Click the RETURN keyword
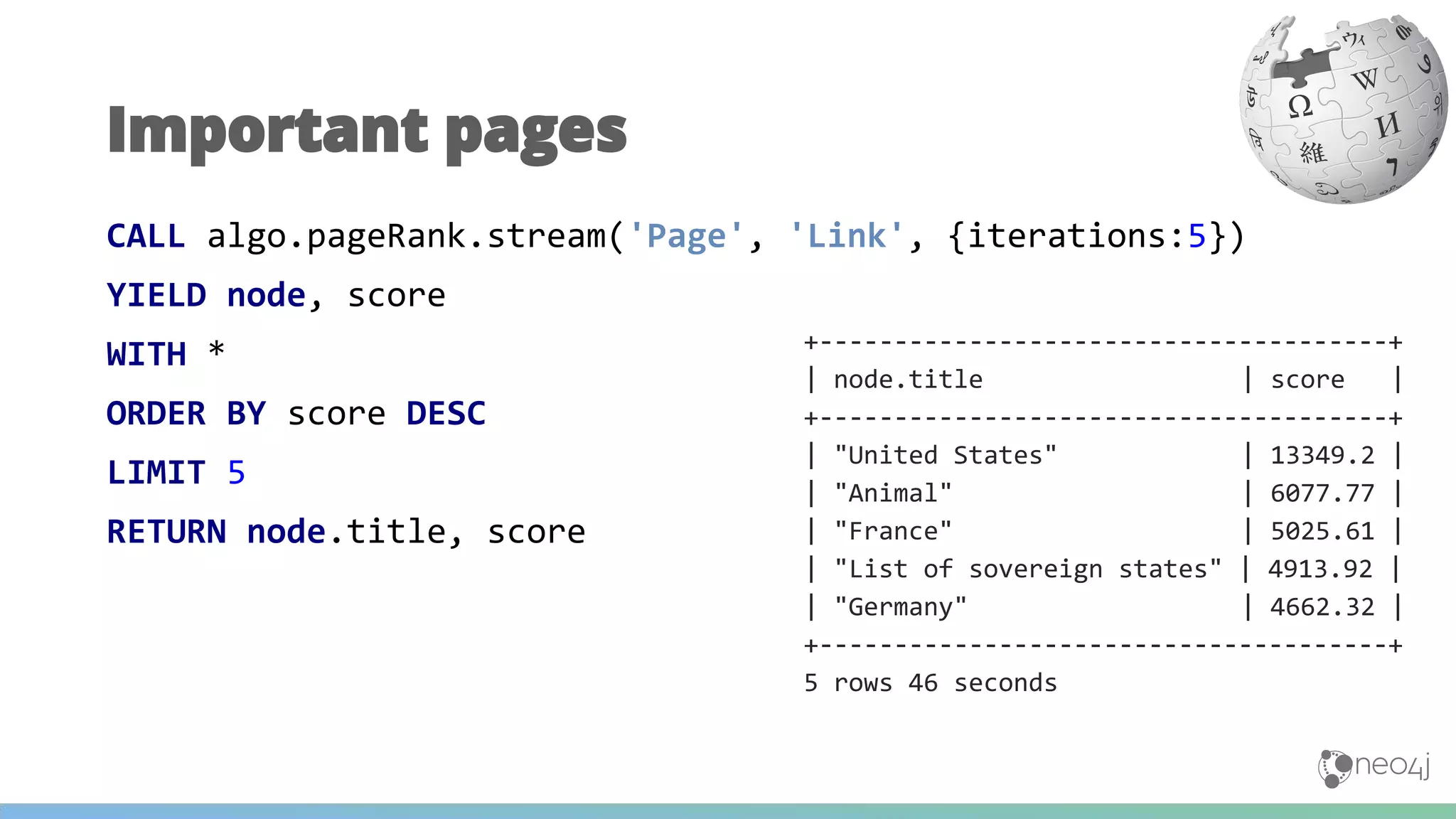The height and width of the screenshot is (819, 1456). click(x=166, y=532)
